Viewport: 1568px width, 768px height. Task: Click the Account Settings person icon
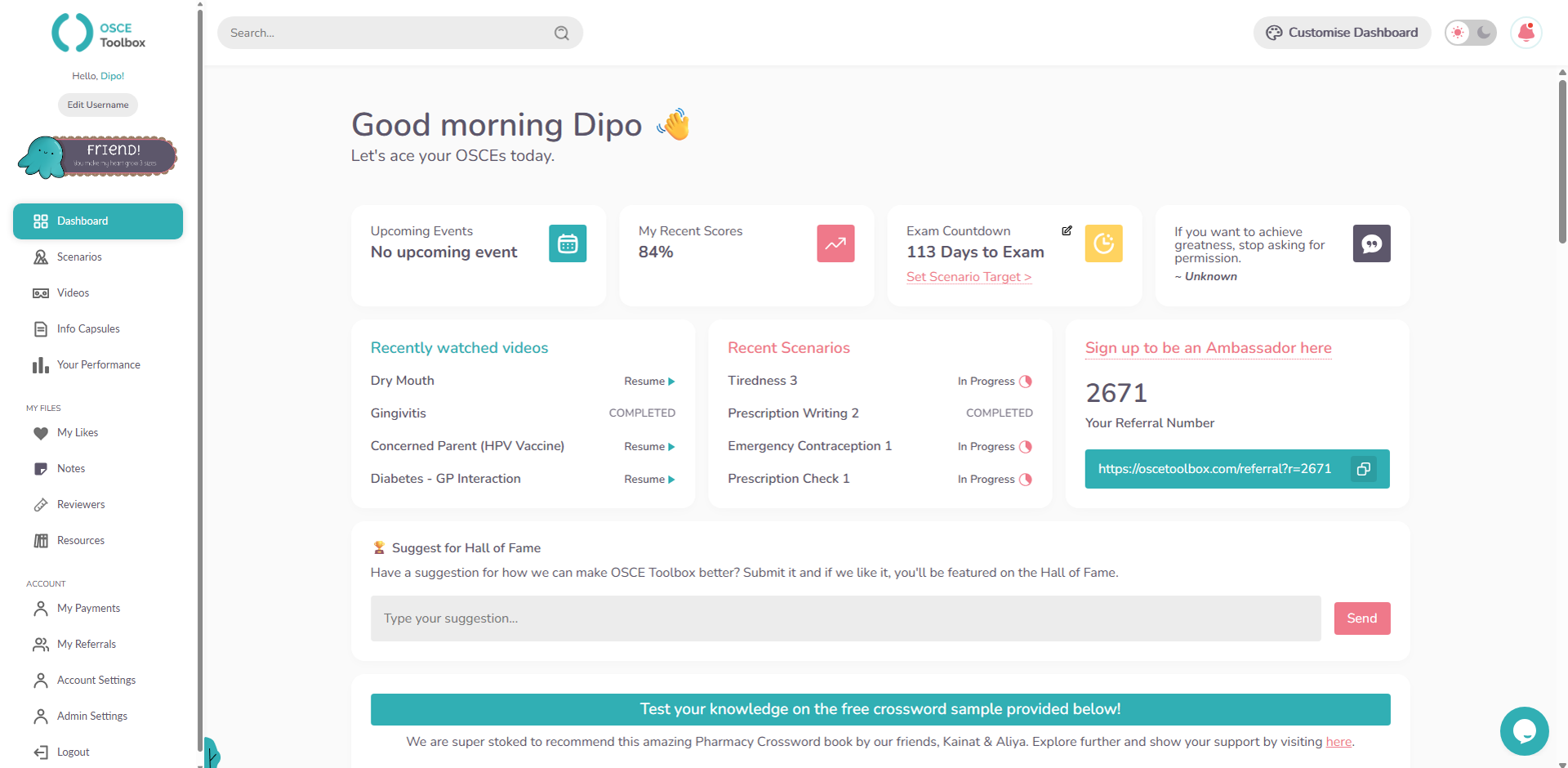pyautogui.click(x=41, y=681)
